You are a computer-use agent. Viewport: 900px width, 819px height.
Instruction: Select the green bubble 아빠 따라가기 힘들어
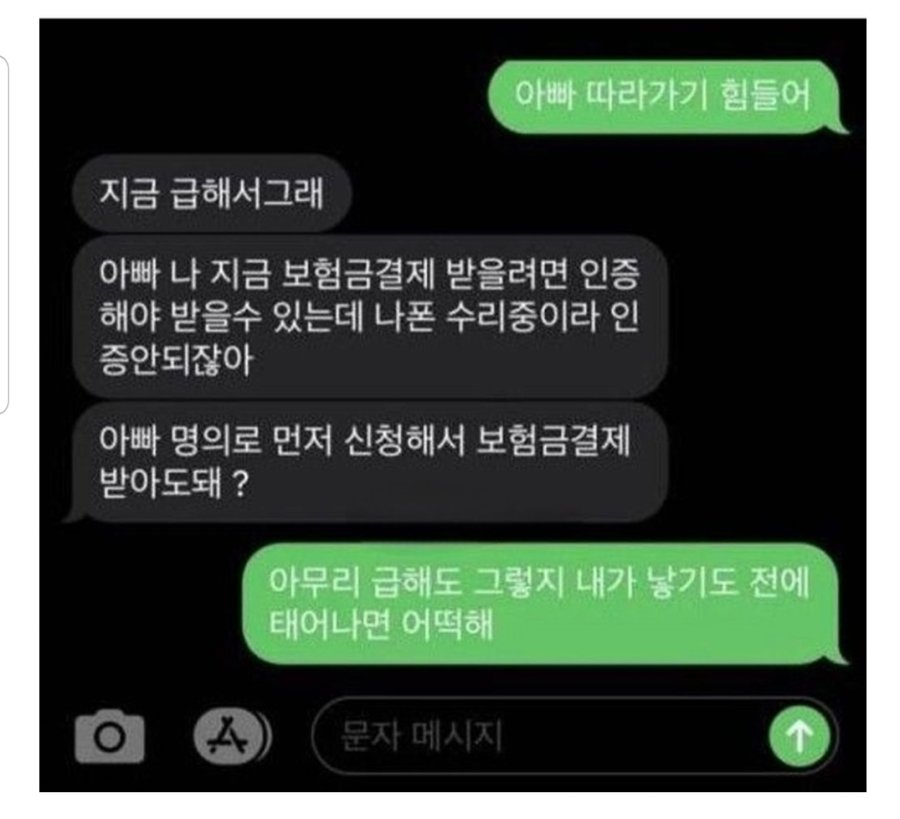tap(667, 97)
